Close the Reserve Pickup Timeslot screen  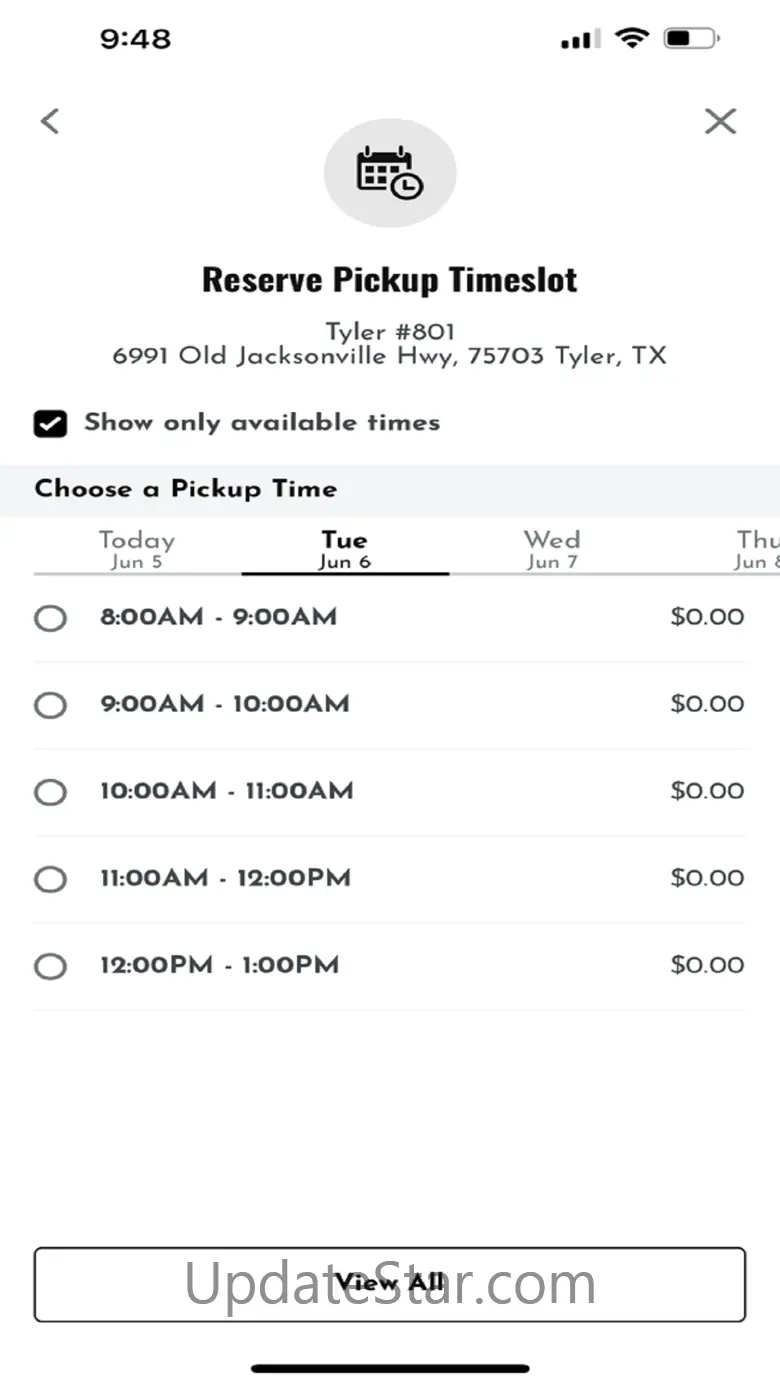tap(720, 121)
